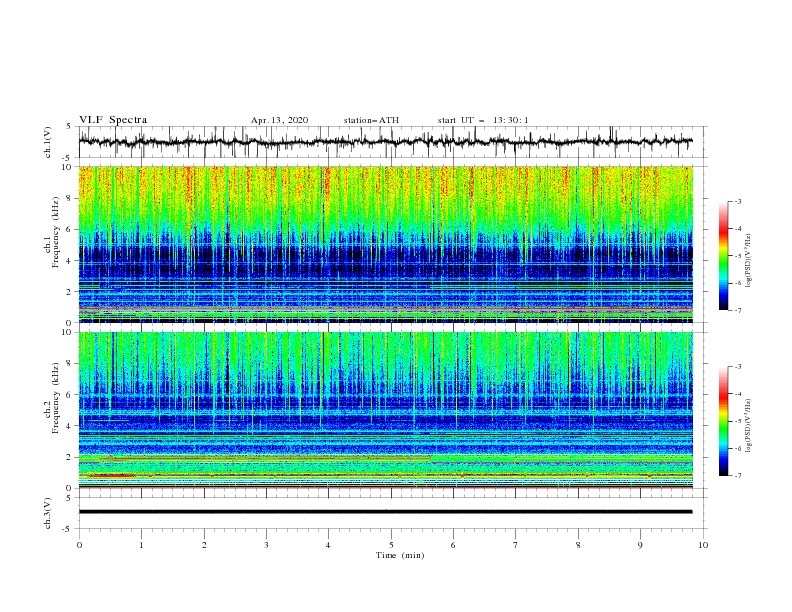
Task: Click the "5" tick on the time axis
Action: [391, 545]
